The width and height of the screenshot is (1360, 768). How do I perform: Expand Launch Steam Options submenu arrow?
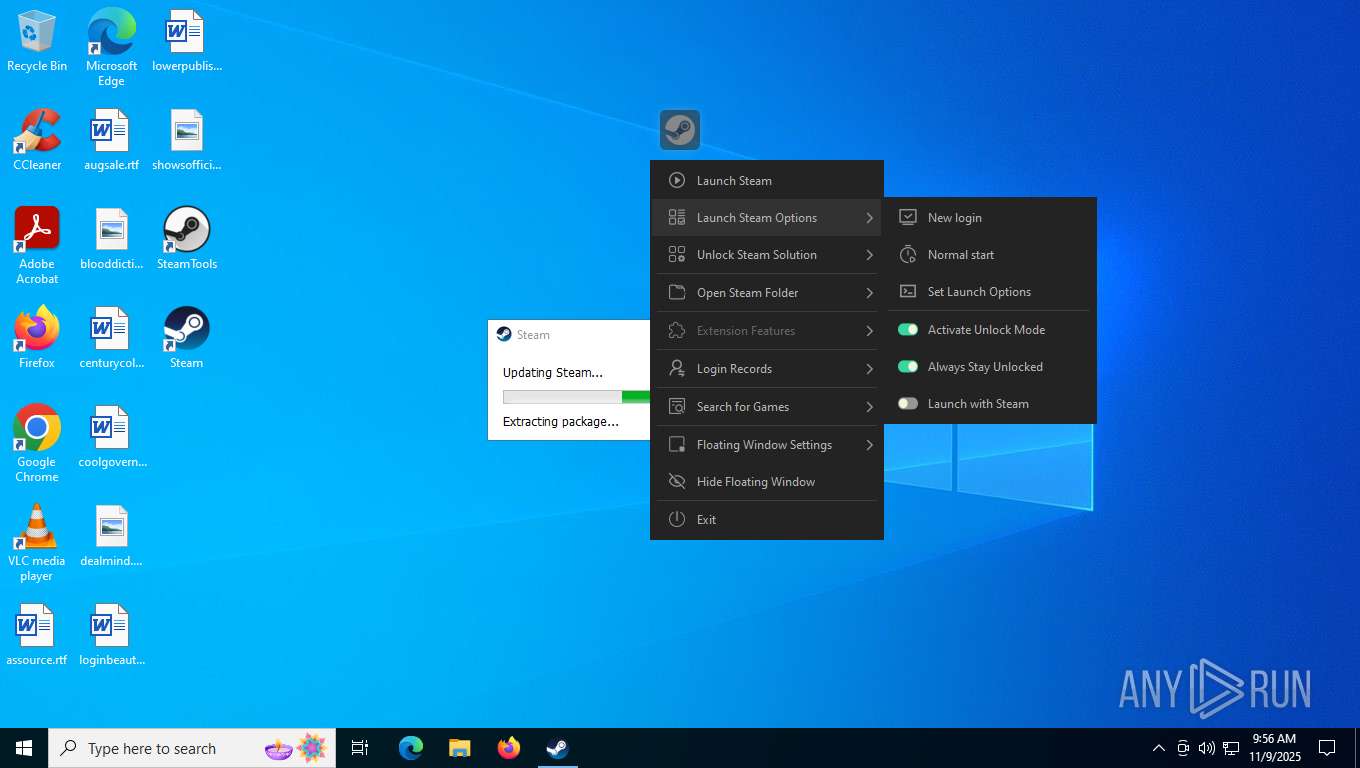tap(869, 218)
